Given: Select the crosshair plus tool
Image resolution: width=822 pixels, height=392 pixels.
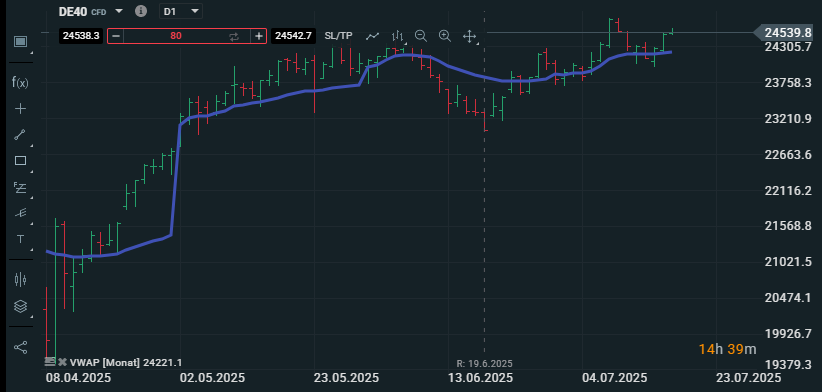Looking at the screenshot, I should pyautogui.click(x=20, y=108).
